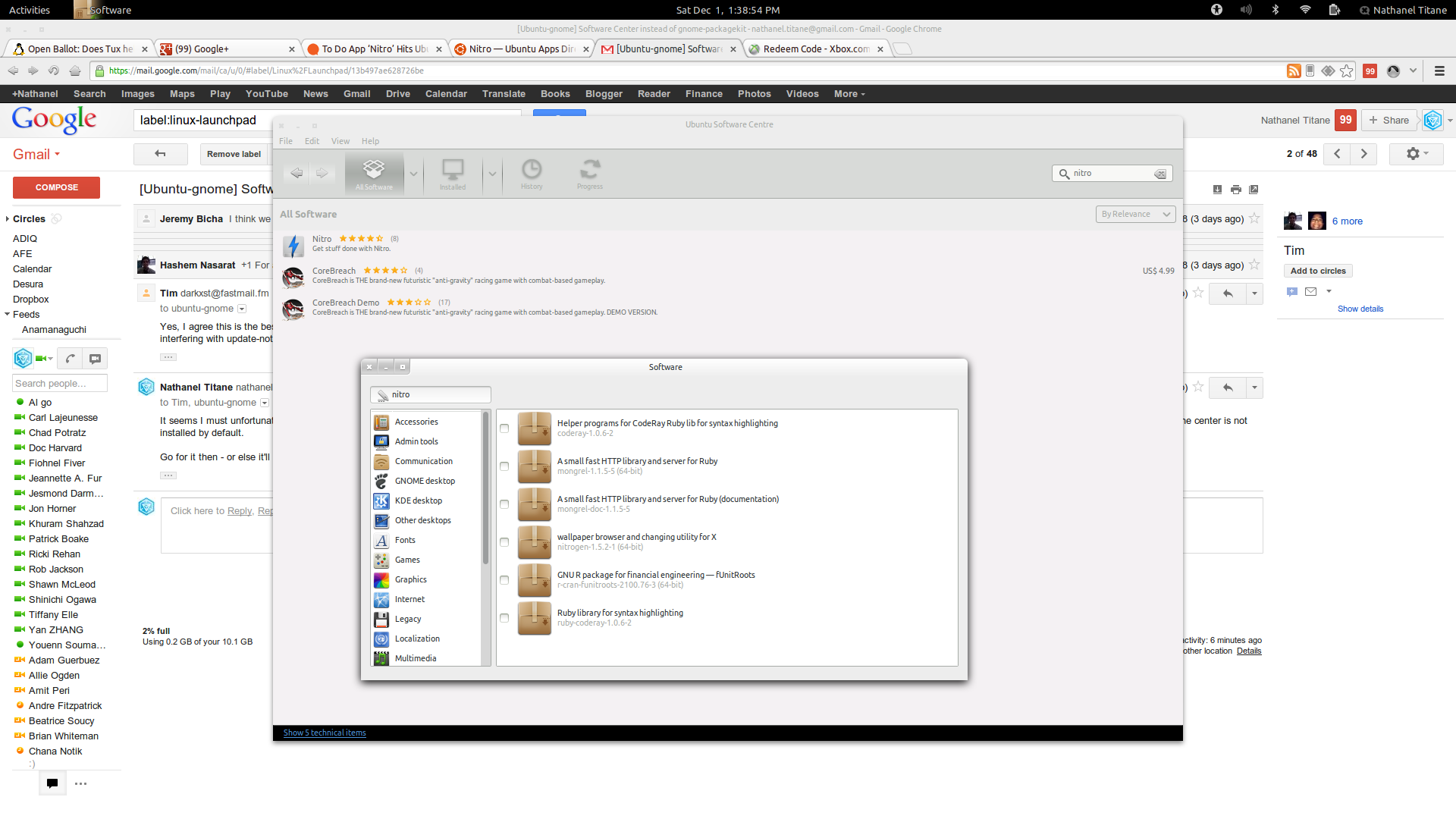The image size is (1456, 819).
Task: Open the Gmail settings gear dropdown
Action: coord(1416,154)
